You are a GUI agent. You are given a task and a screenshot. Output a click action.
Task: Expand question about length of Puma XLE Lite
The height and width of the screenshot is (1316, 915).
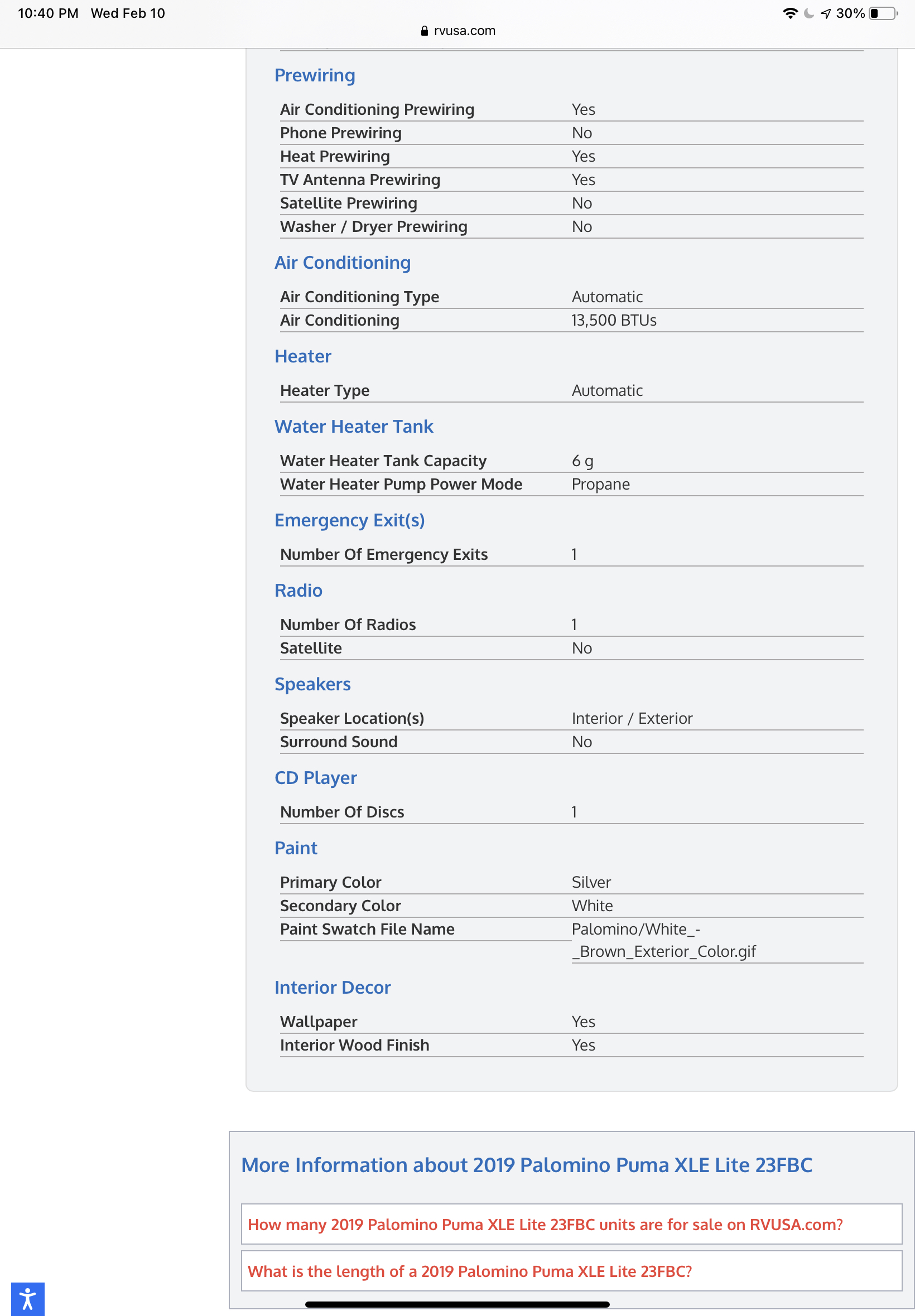[571, 1271]
